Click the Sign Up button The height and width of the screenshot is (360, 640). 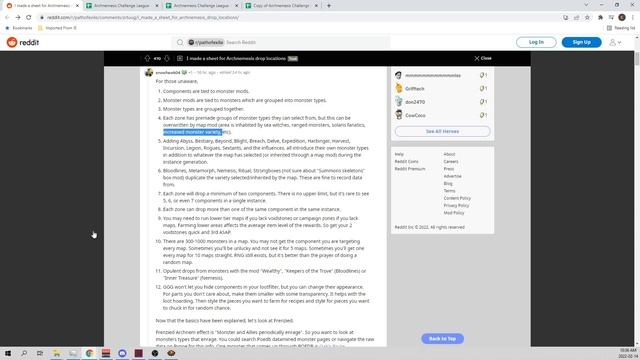tap(581, 42)
